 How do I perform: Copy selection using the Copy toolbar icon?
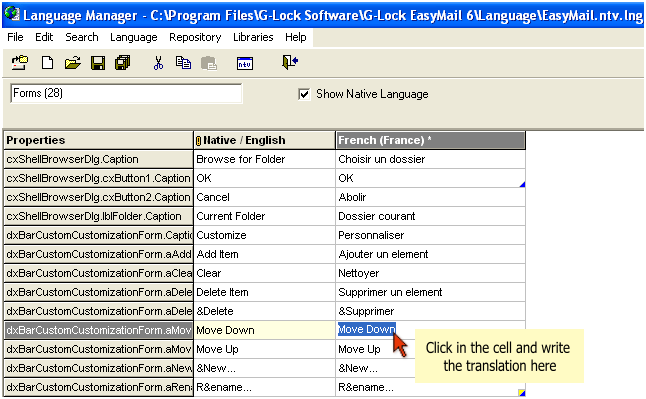click(x=183, y=63)
